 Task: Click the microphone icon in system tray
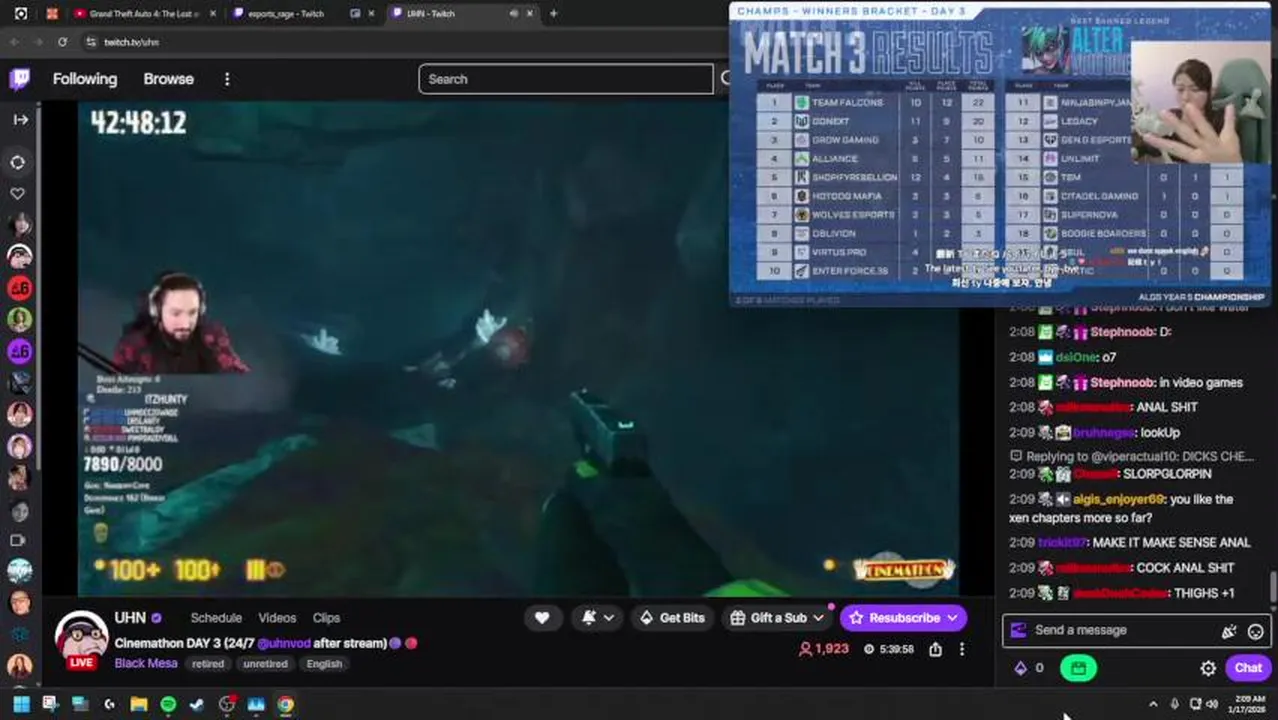coord(1174,705)
